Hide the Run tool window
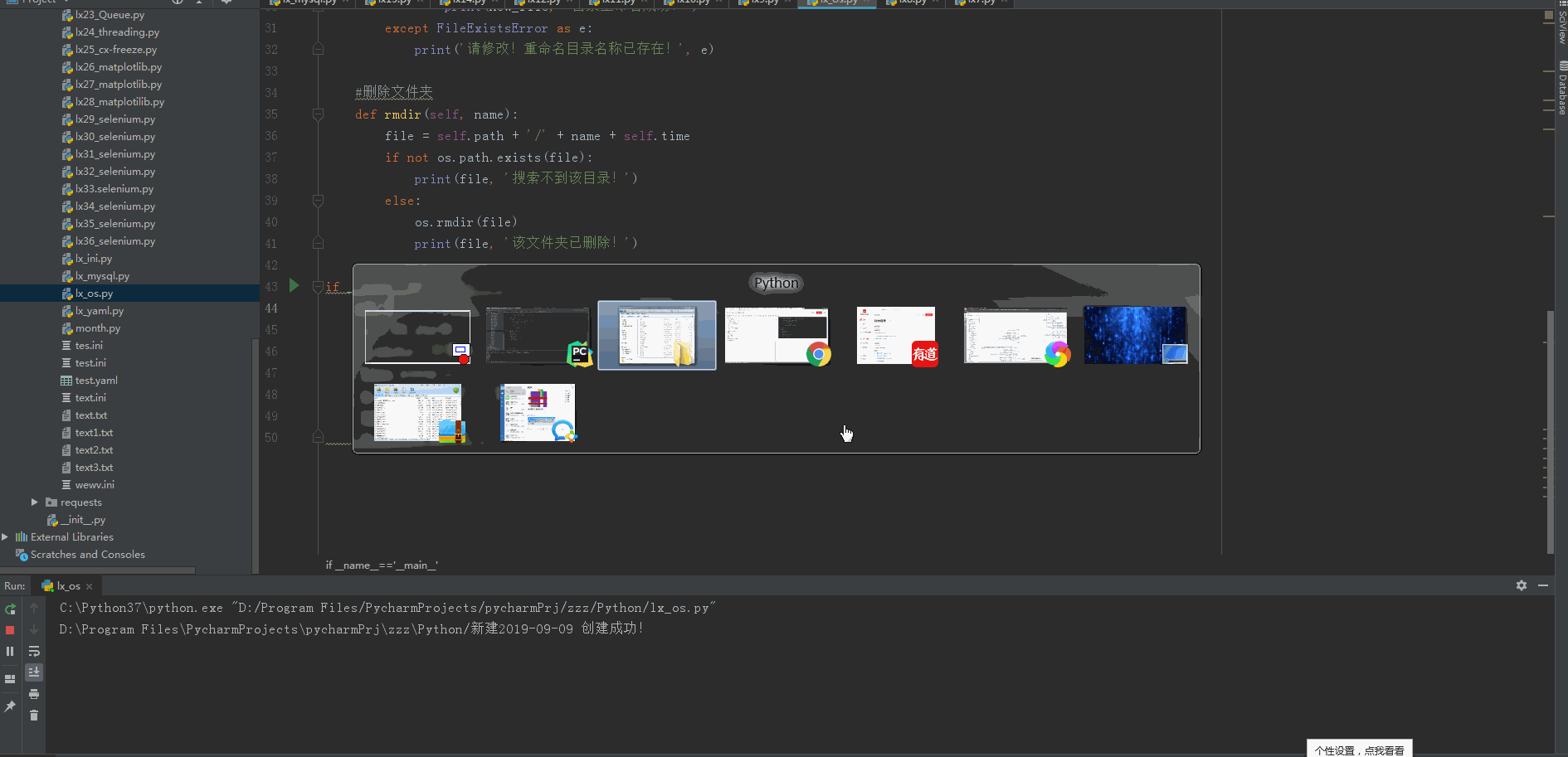This screenshot has height=757, width=1568. click(x=1543, y=585)
